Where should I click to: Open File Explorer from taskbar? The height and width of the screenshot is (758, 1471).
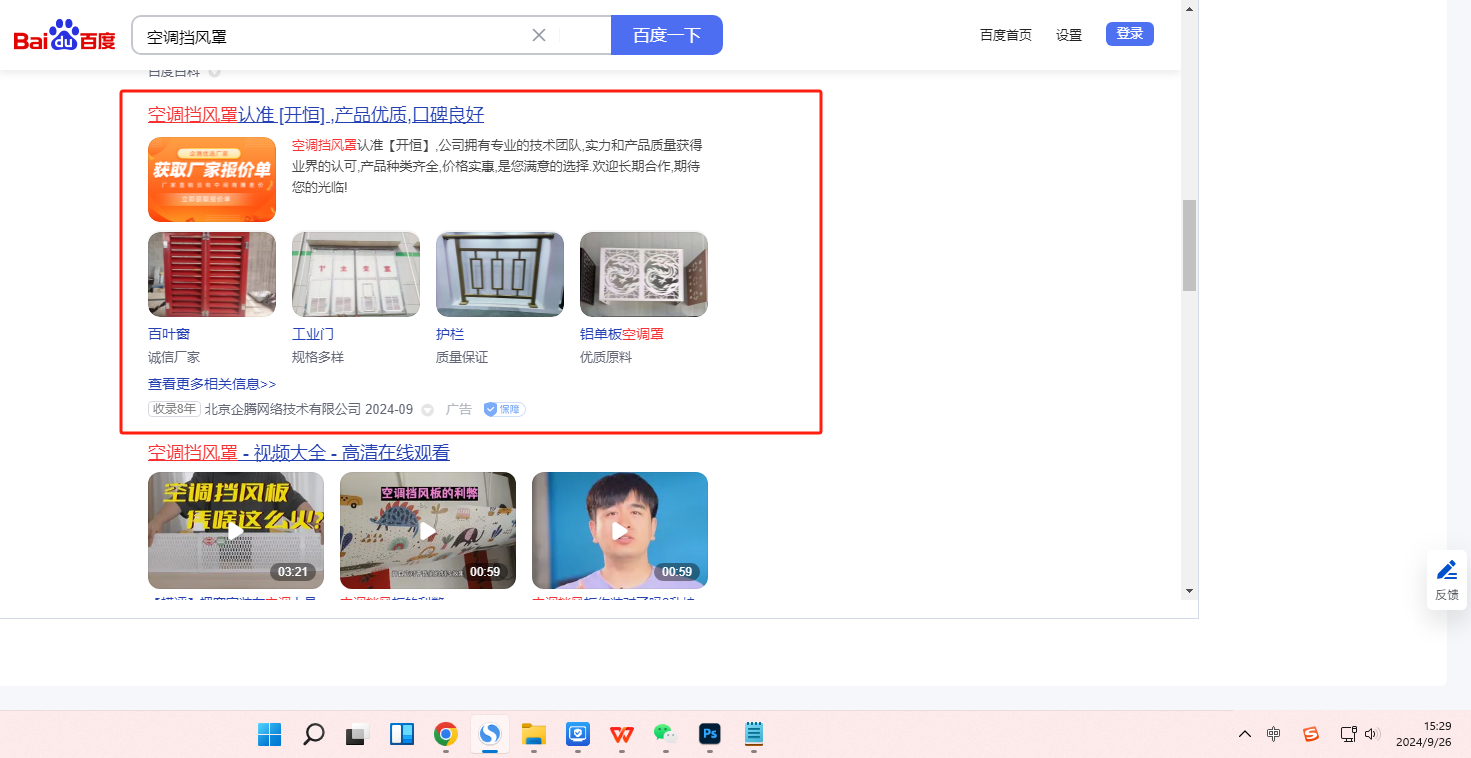point(534,735)
